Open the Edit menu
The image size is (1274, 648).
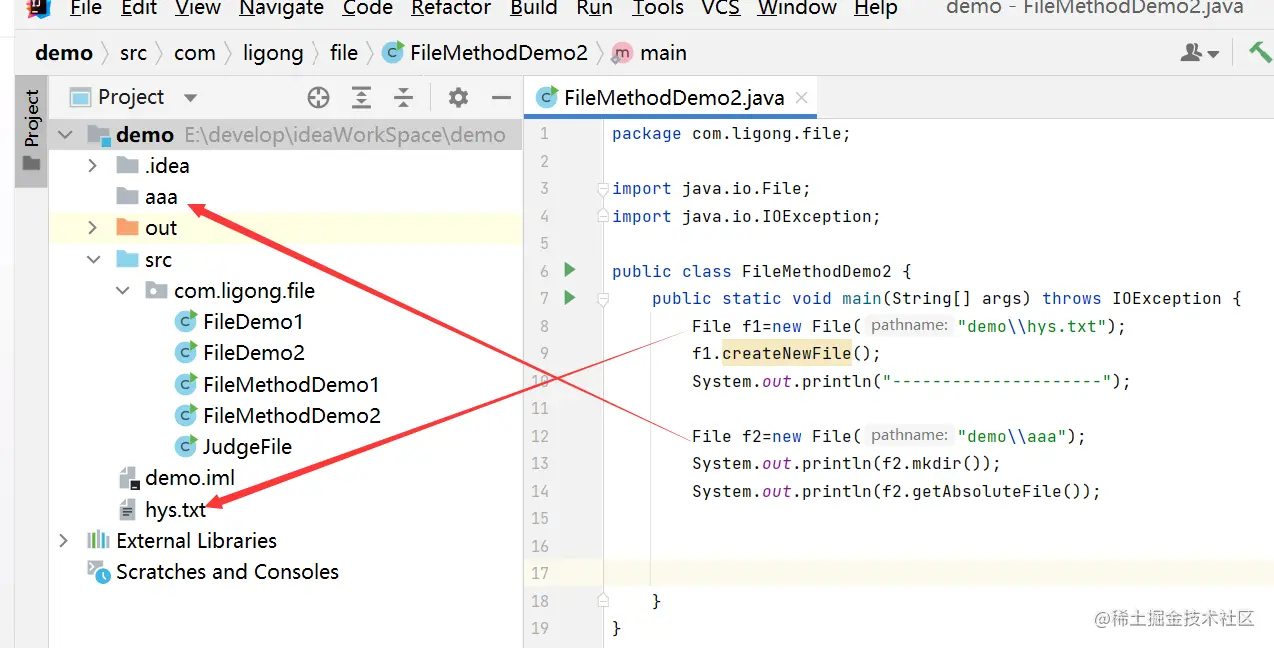139,8
